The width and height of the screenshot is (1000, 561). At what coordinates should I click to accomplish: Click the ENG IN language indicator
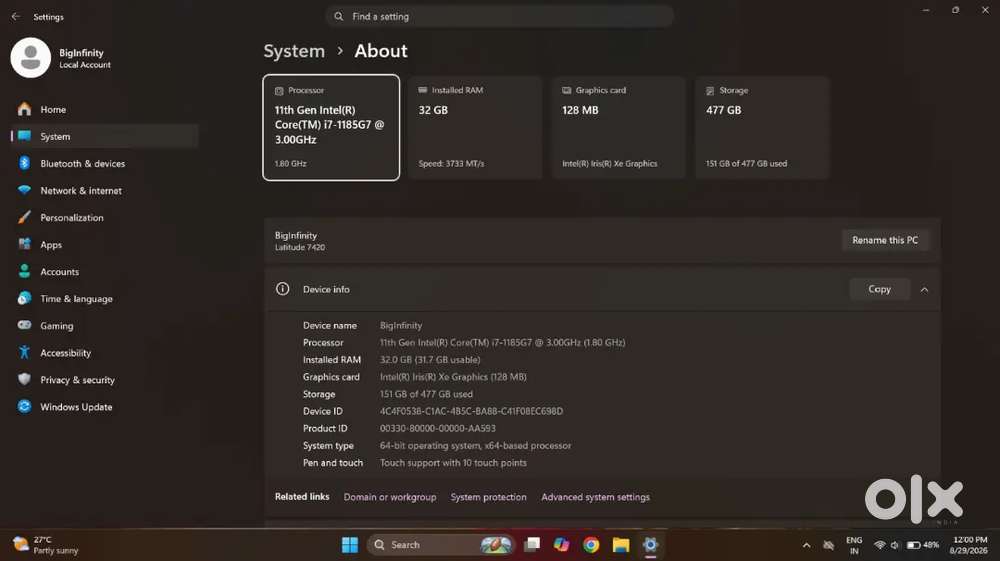(854, 545)
